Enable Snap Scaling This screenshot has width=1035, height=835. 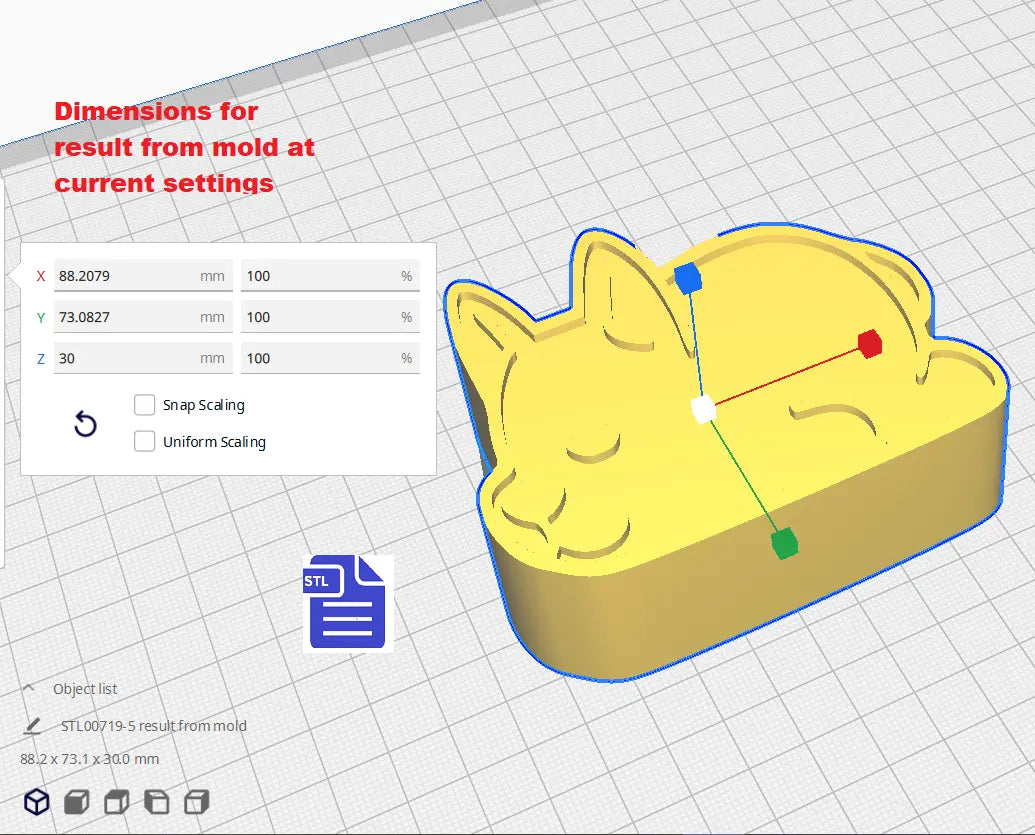144,404
